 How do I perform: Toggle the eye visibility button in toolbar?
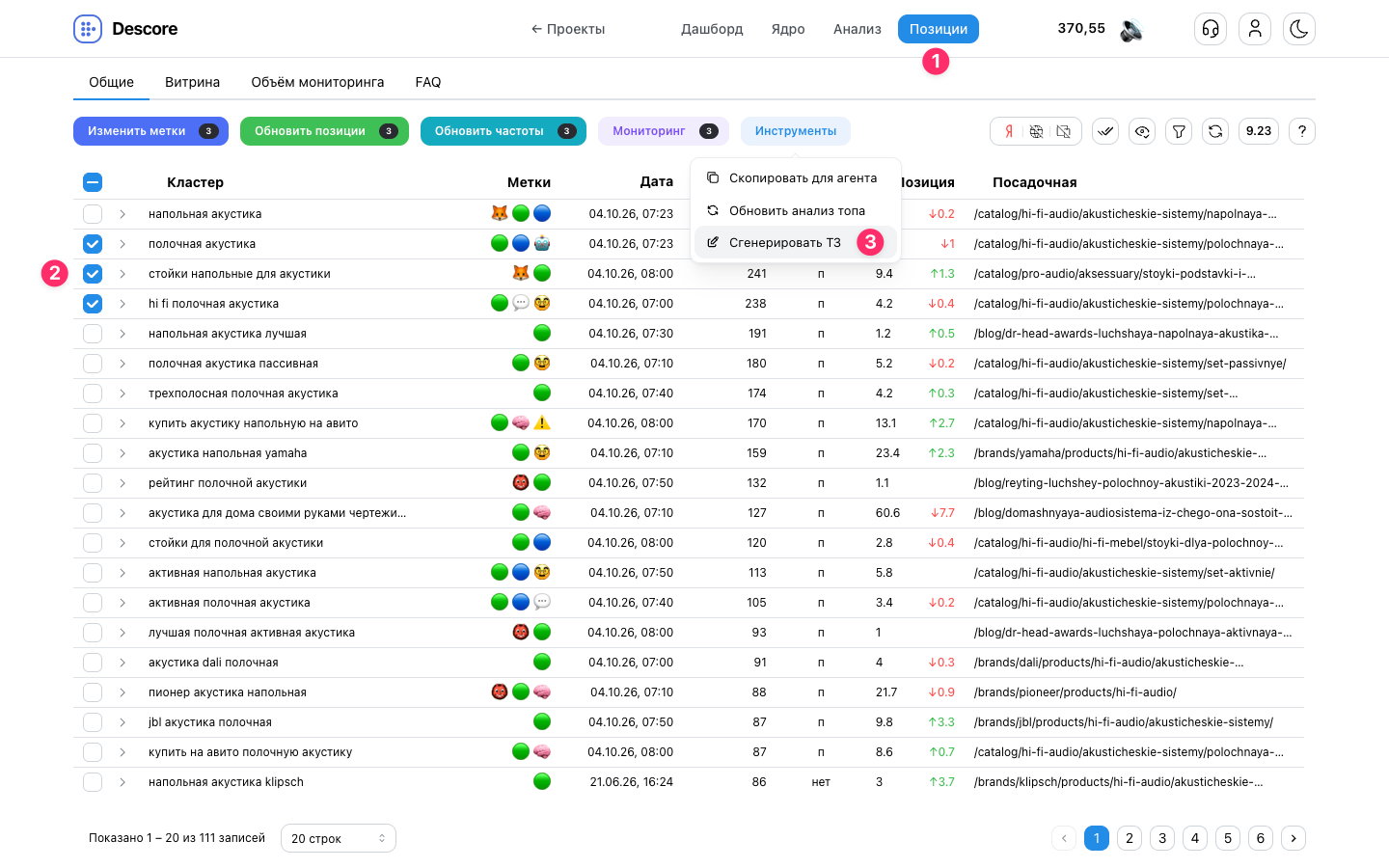point(1142,131)
